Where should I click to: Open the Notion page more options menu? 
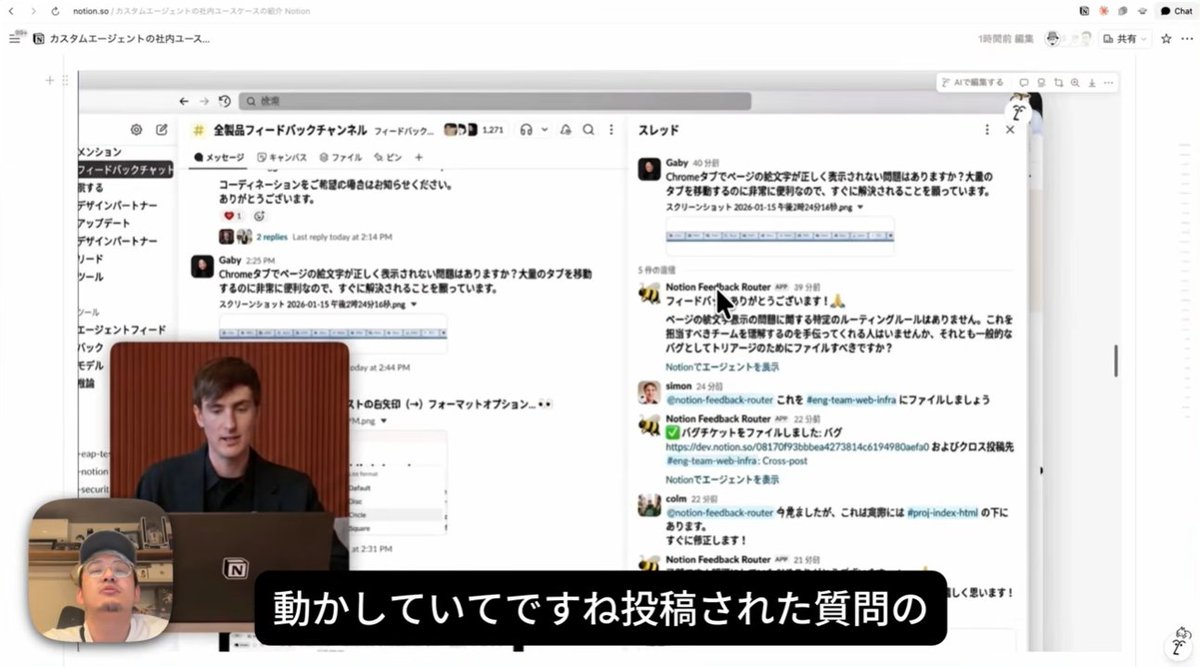coord(1186,39)
